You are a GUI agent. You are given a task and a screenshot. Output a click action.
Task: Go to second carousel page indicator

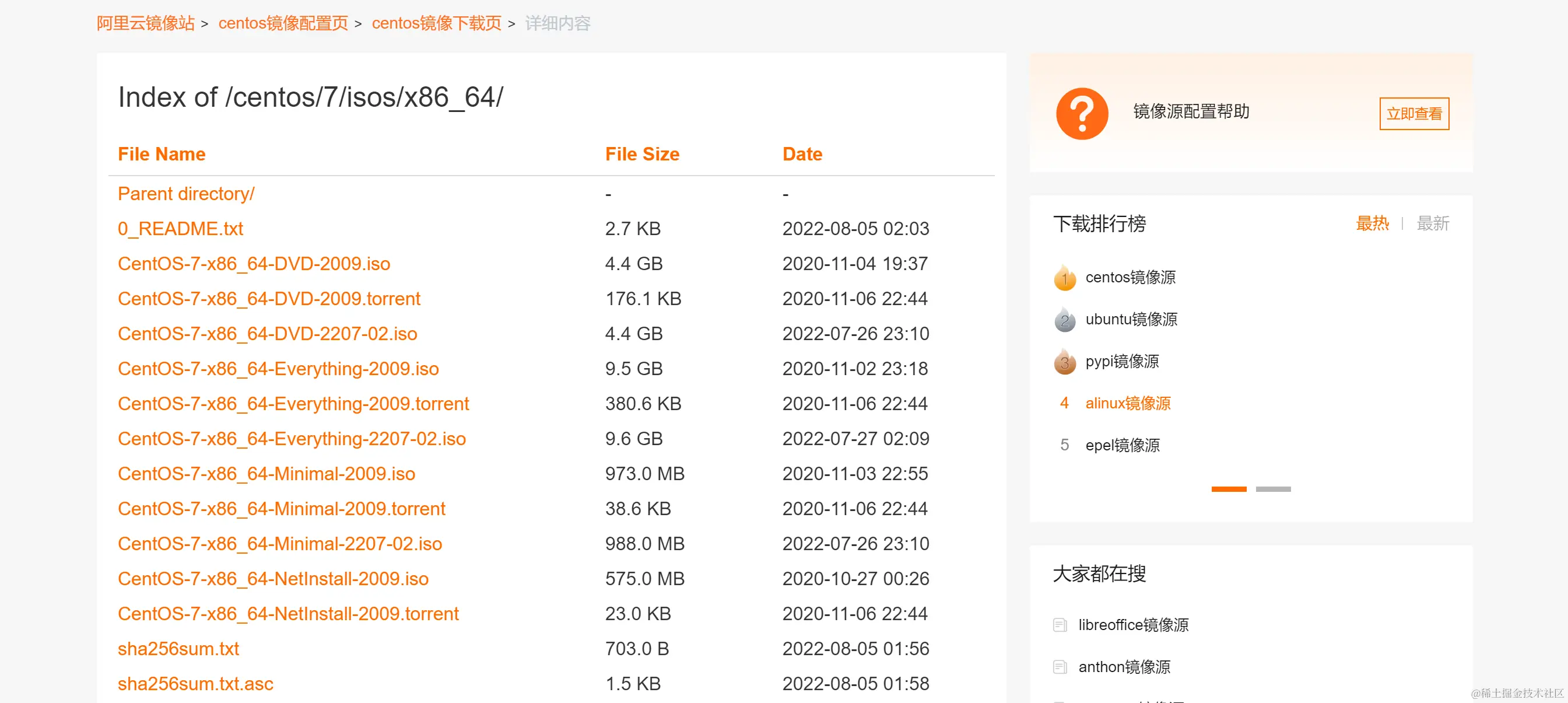tap(1273, 489)
